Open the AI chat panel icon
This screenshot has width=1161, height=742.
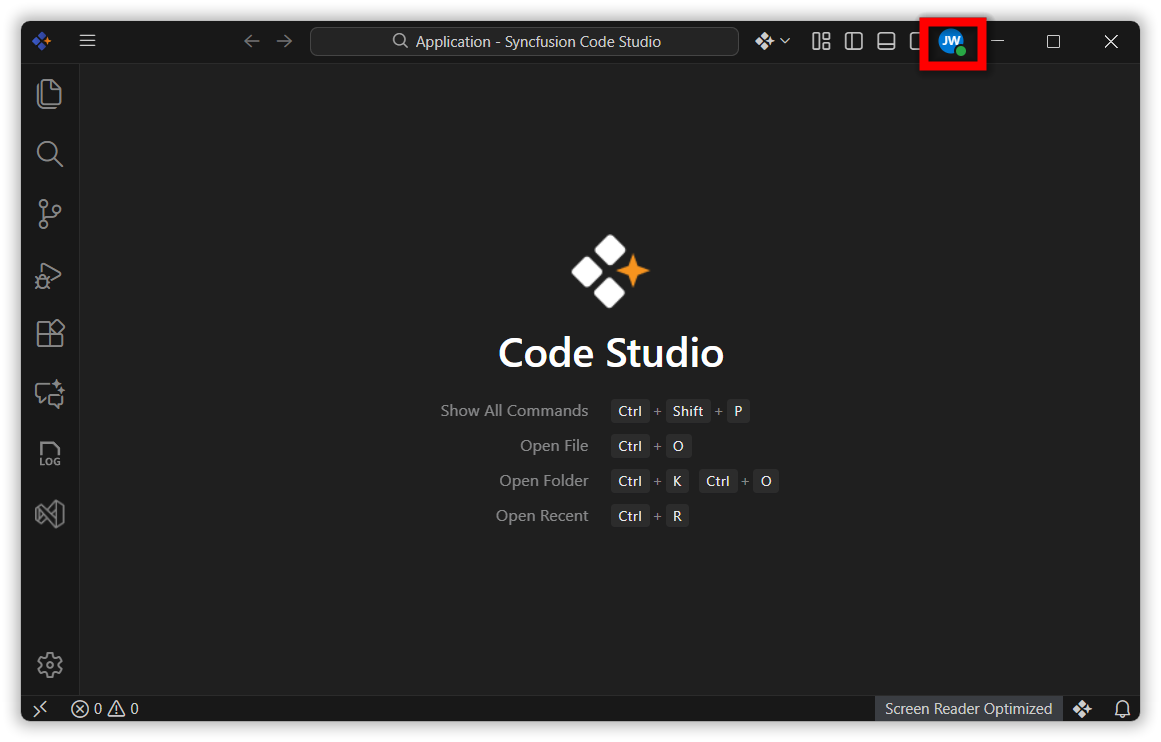pyautogui.click(x=49, y=394)
